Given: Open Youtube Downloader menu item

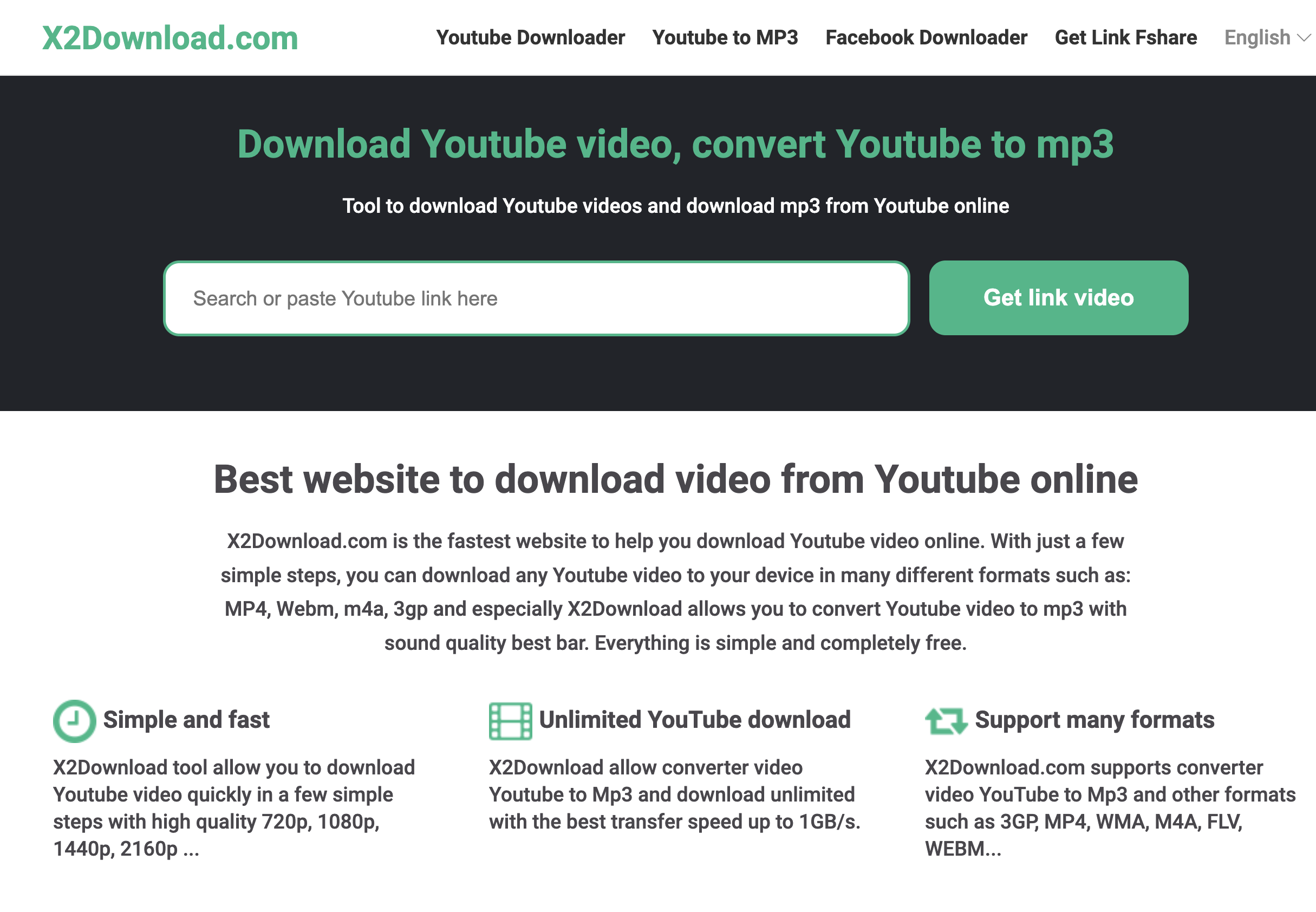Looking at the screenshot, I should [x=530, y=38].
